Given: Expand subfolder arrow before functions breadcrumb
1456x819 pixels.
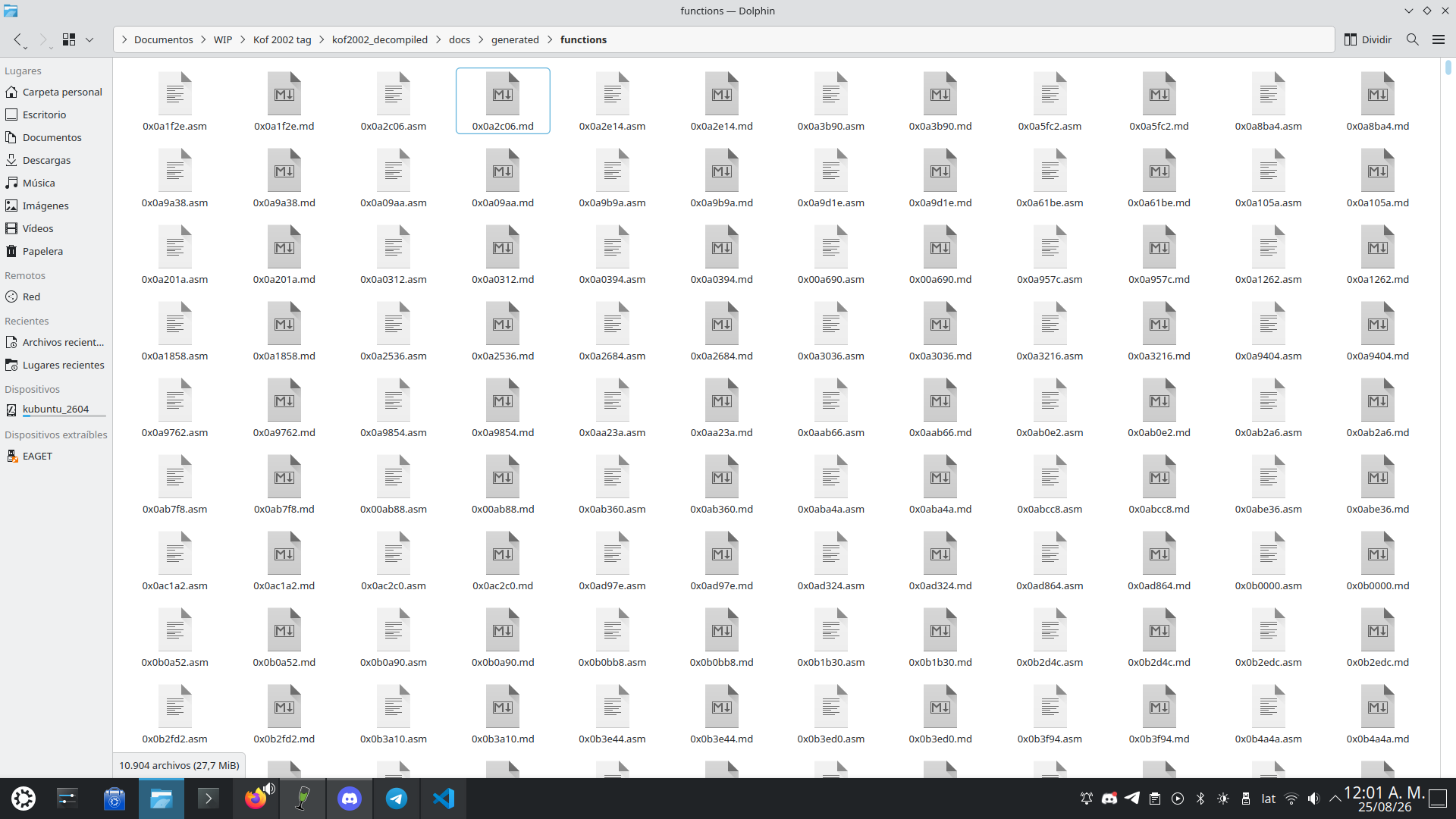Looking at the screenshot, I should pyautogui.click(x=550, y=39).
